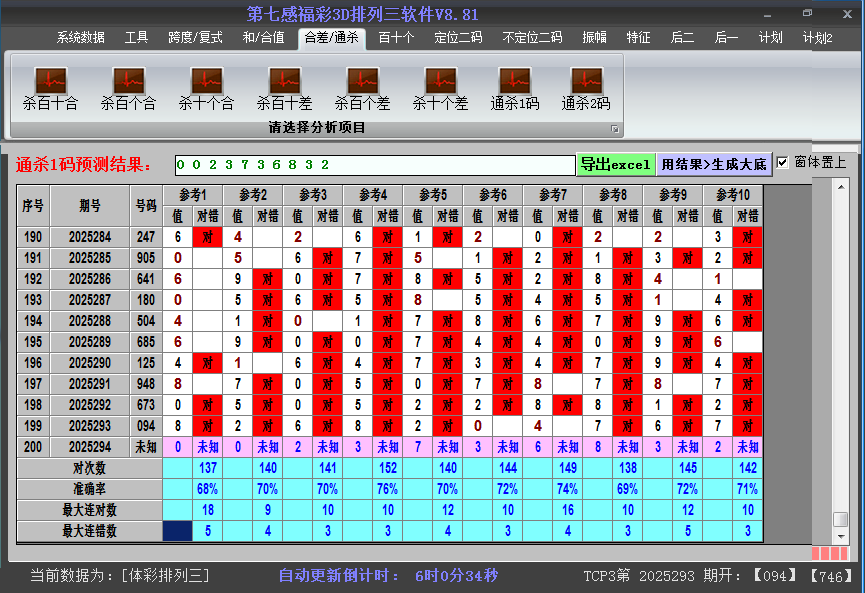Click the 导出excel button
Viewport: 865px width, 593px height.
point(615,164)
